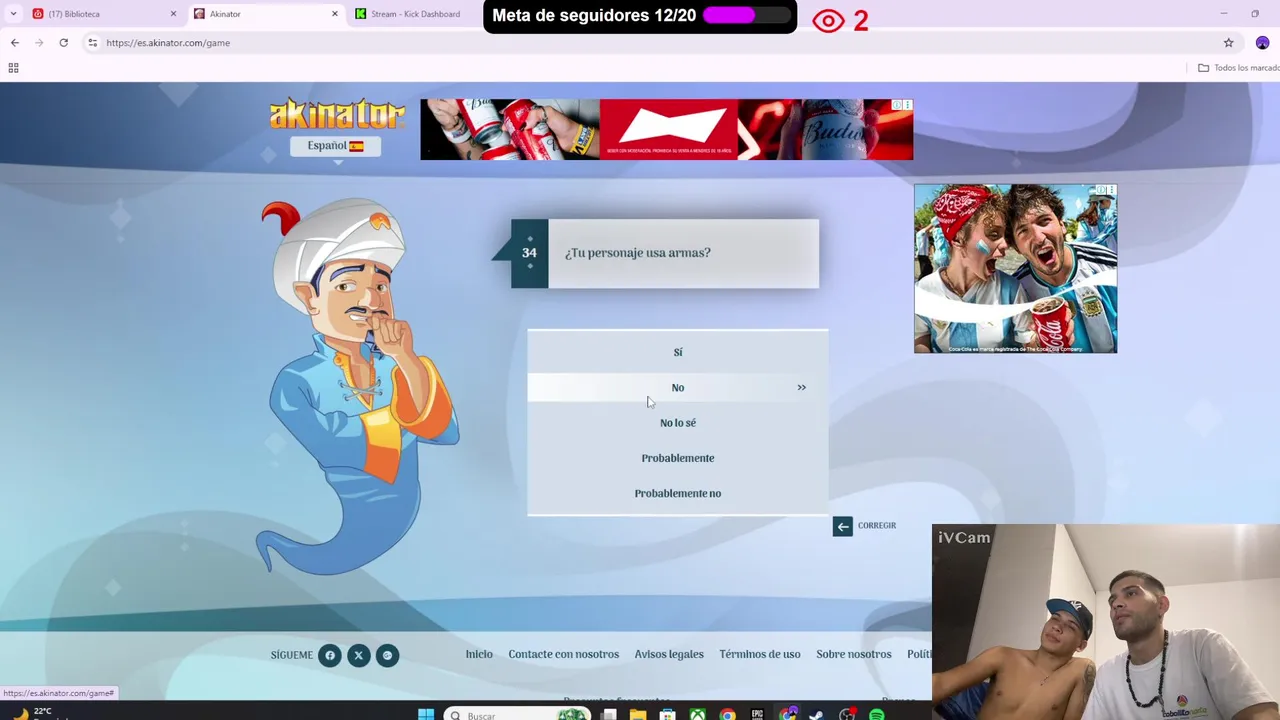Click the question number 34 badge
1280x720 pixels.
click(529, 253)
